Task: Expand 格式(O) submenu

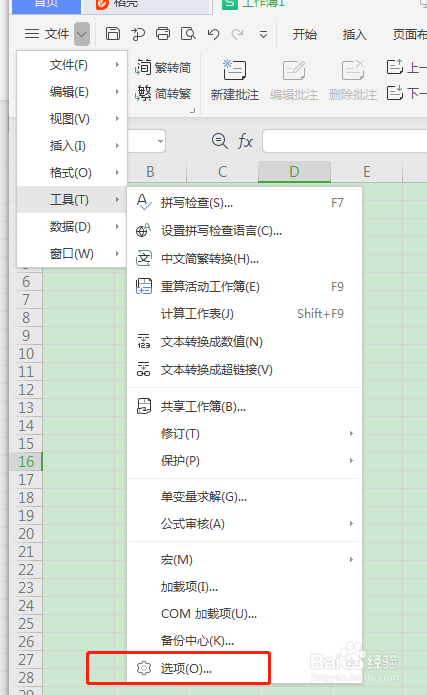Action: coord(72,172)
